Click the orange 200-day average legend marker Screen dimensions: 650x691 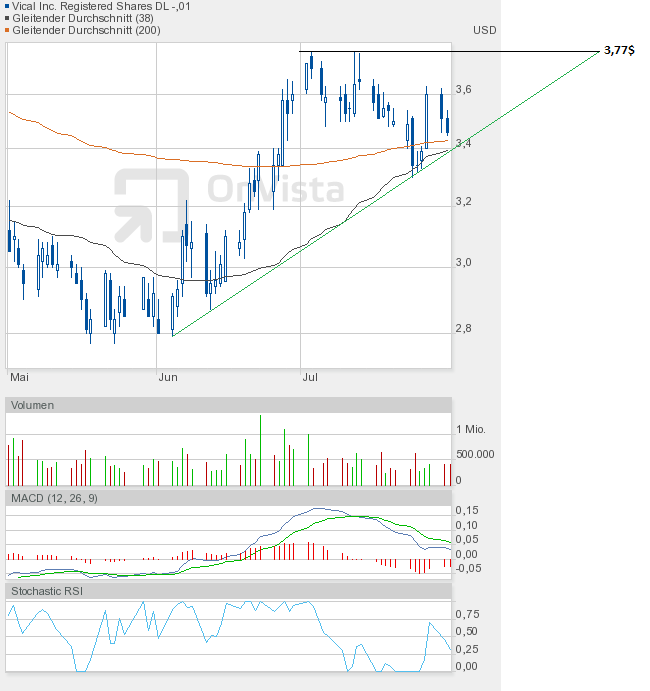point(7,30)
